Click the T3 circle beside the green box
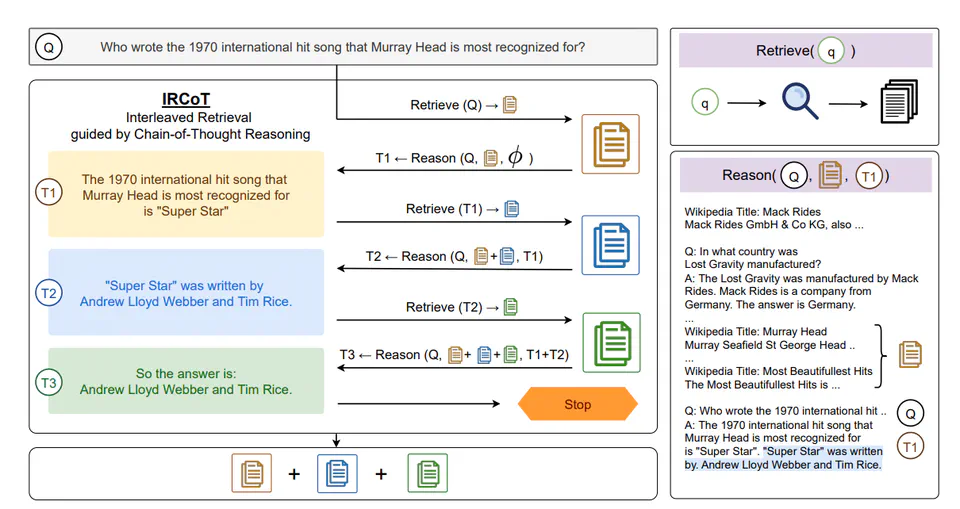 coord(48,381)
